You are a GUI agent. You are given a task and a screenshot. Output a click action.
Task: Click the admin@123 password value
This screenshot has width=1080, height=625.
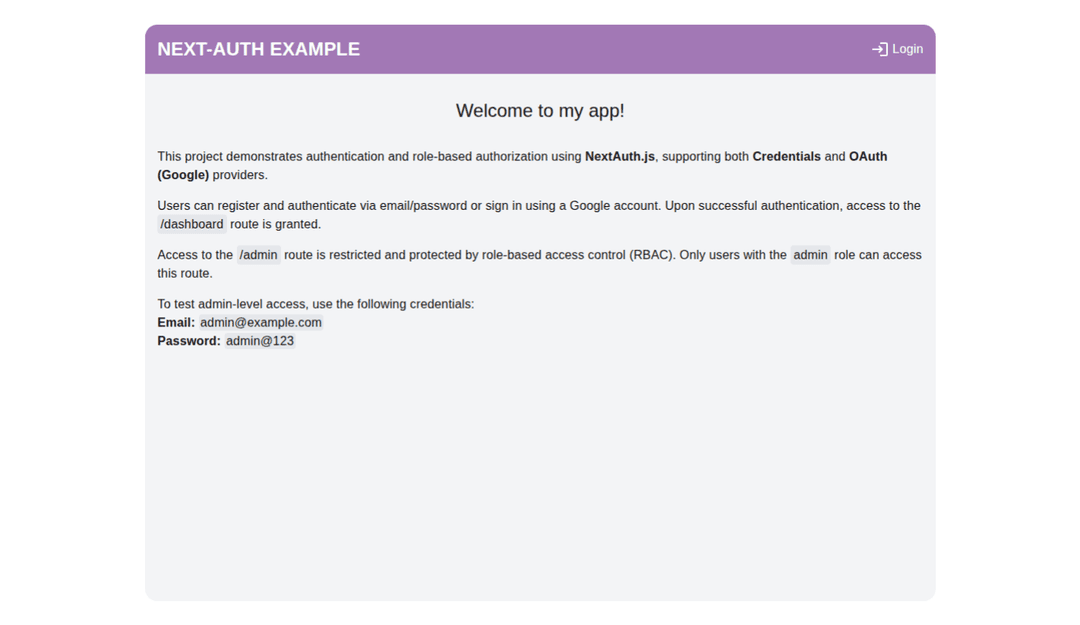tap(259, 340)
